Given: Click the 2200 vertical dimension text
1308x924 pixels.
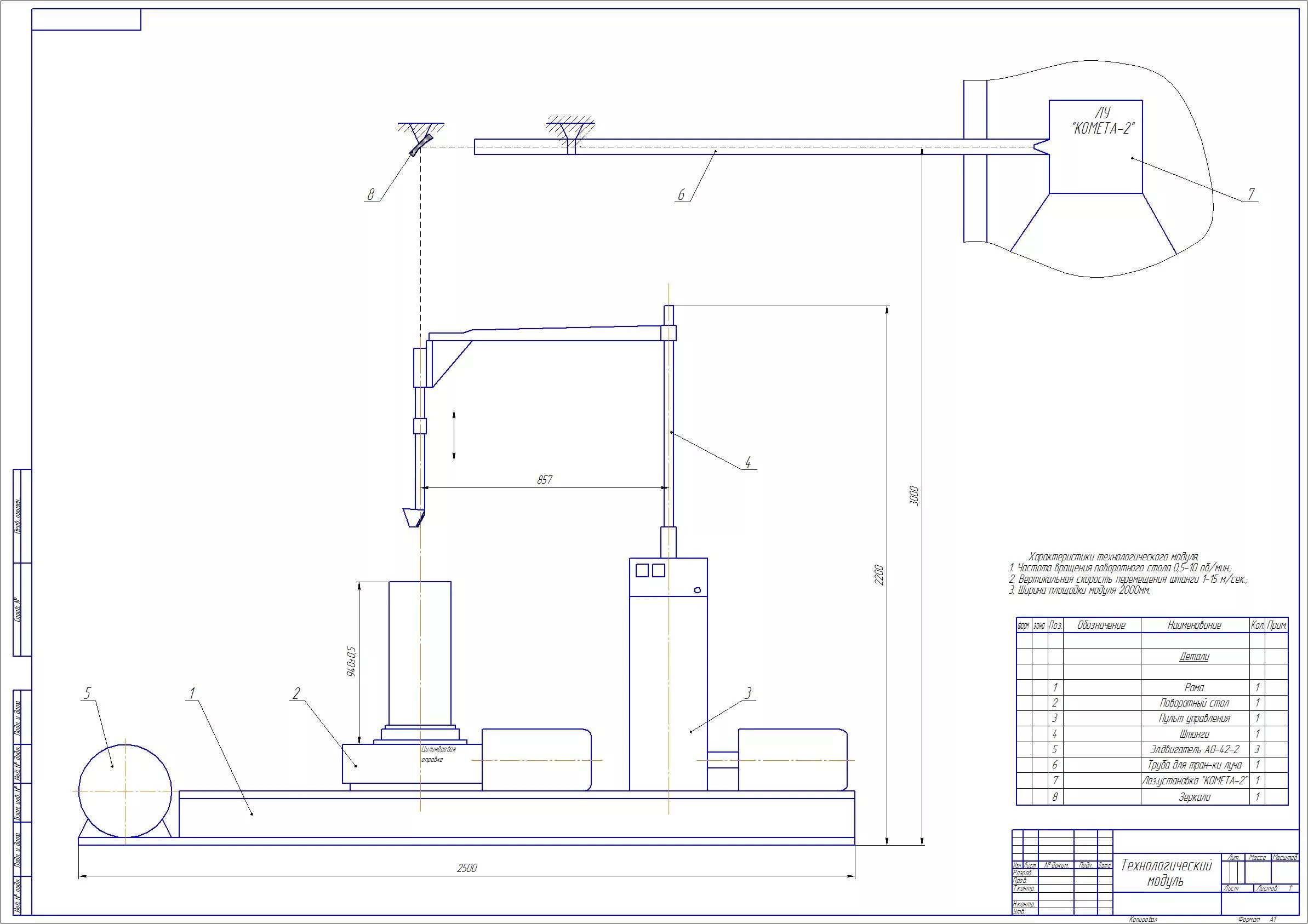Looking at the screenshot, I should coord(878,575).
